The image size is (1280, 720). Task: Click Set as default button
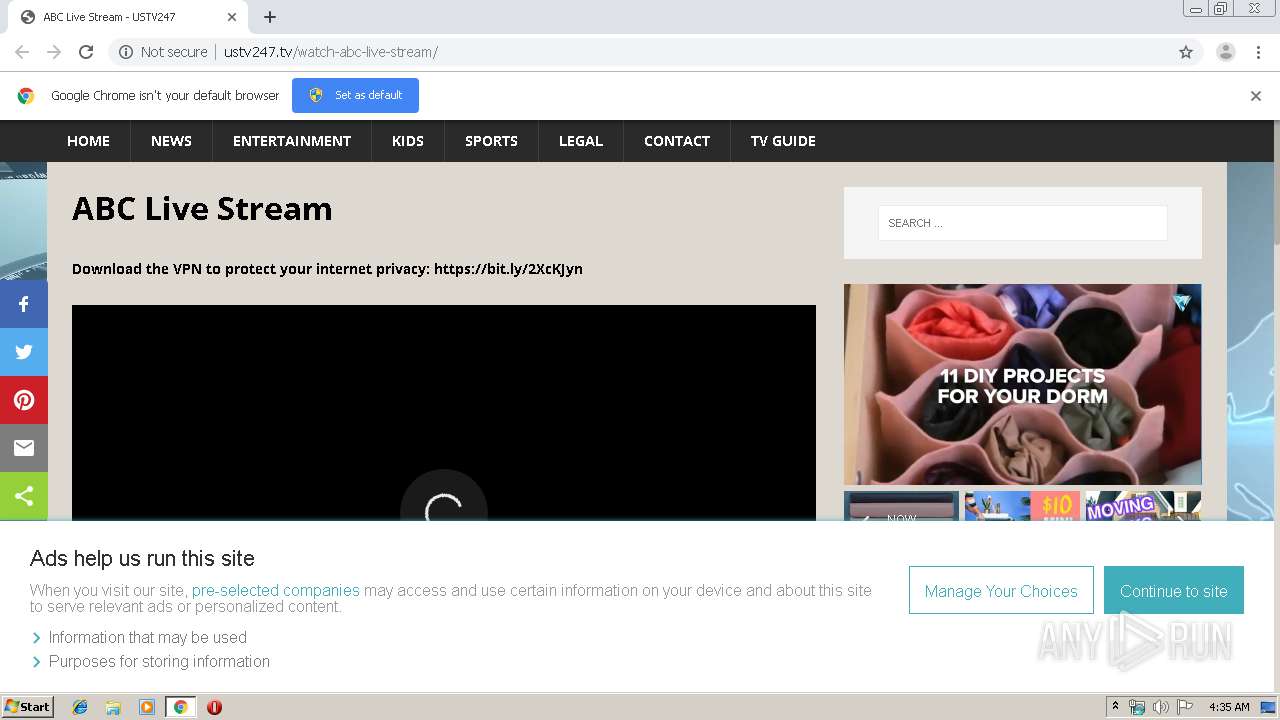click(355, 95)
